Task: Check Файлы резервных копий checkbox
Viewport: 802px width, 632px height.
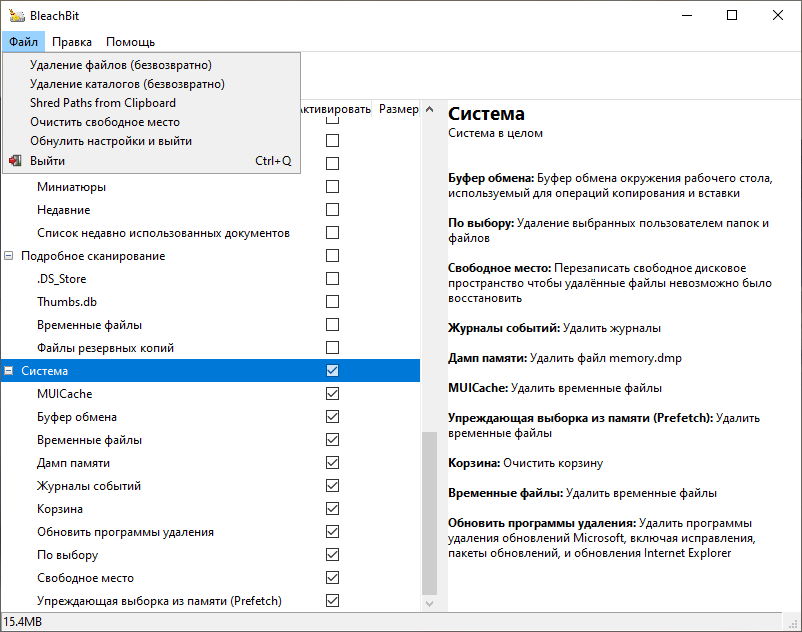Action: click(332, 348)
